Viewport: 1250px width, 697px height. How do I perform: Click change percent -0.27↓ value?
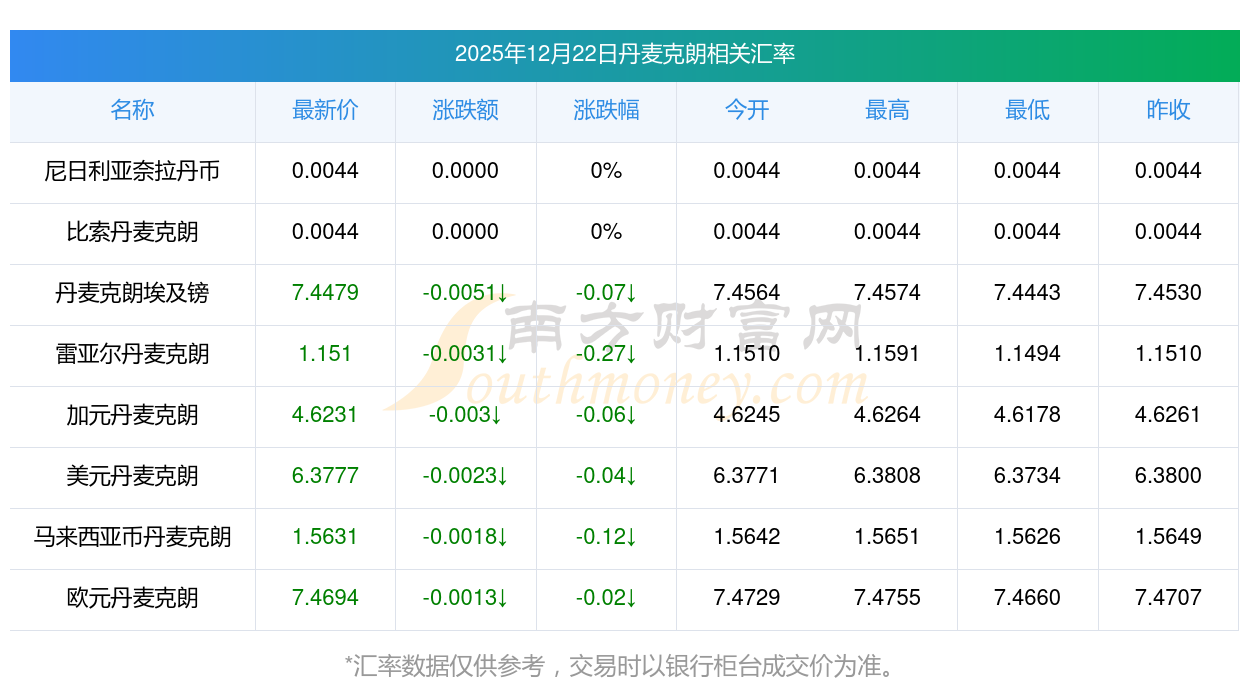(606, 354)
